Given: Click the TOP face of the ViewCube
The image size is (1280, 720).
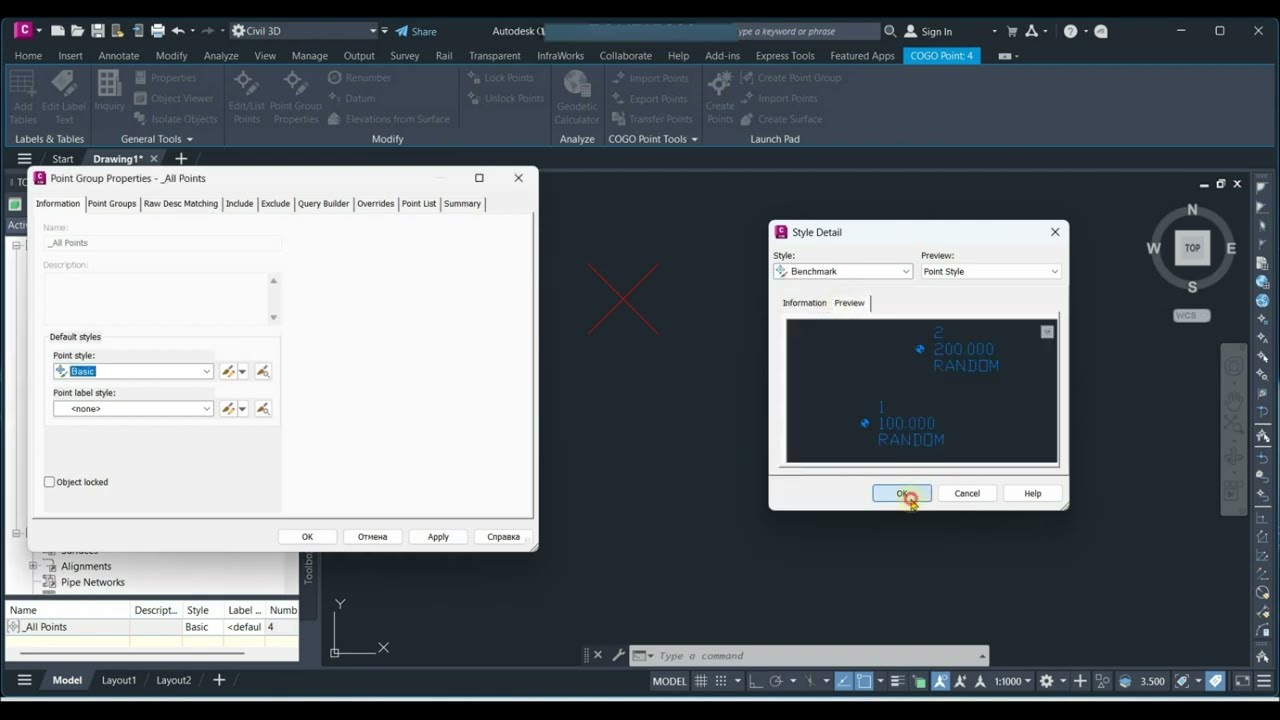Looking at the screenshot, I should coord(1192,248).
